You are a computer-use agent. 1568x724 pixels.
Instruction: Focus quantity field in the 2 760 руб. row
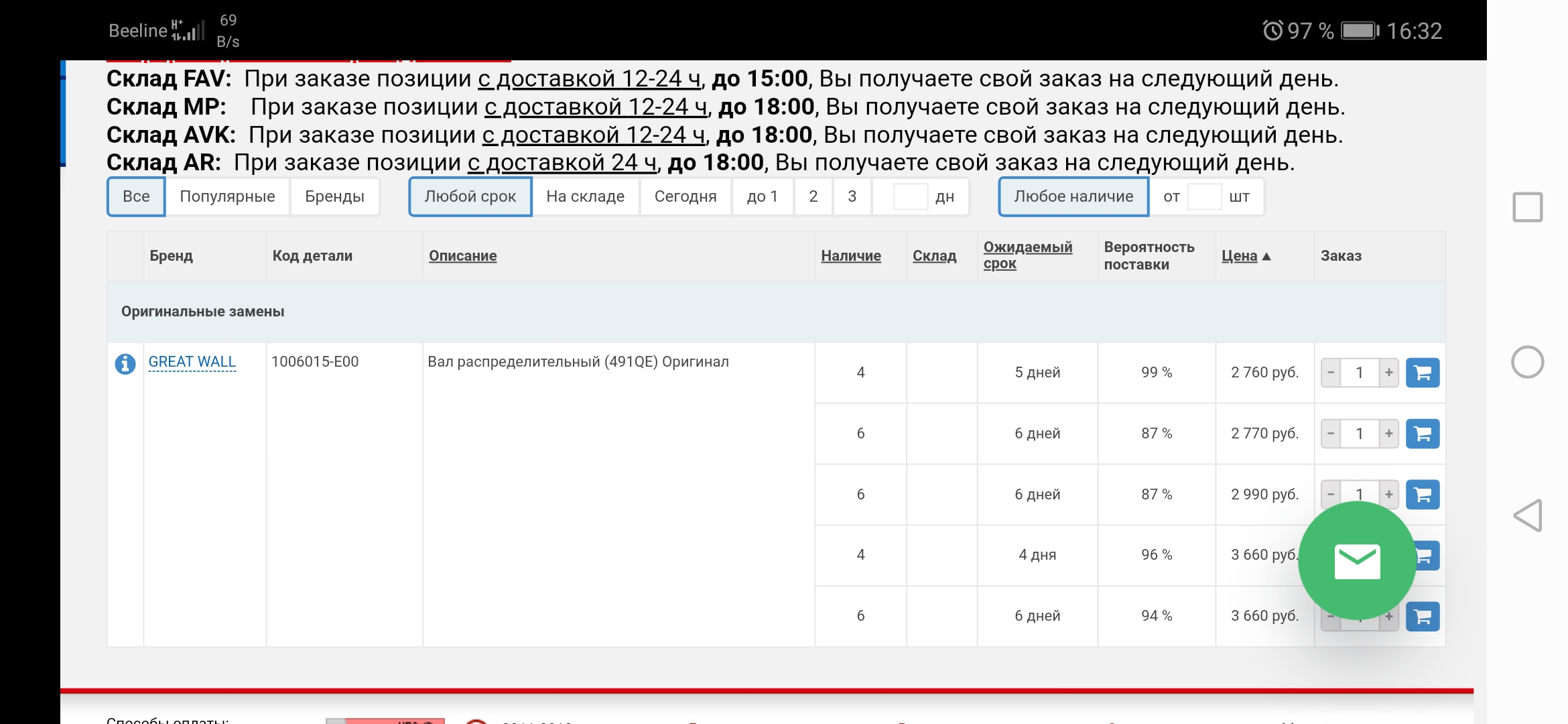[1360, 373]
